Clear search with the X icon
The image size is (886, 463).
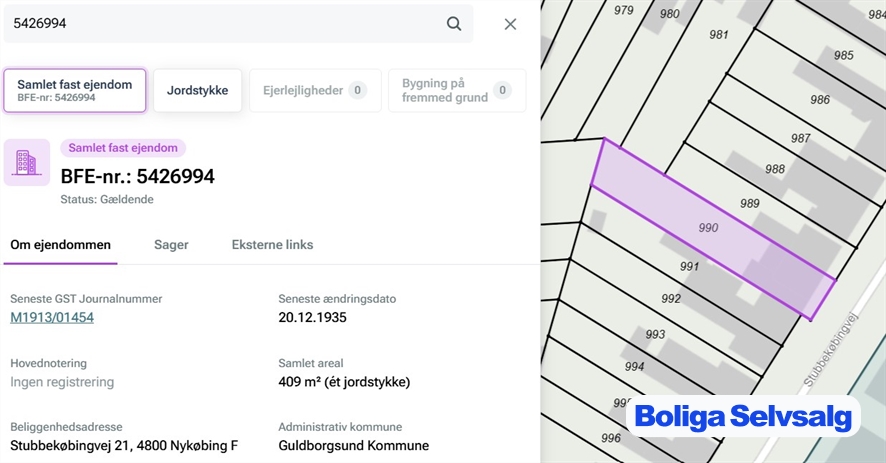[510, 24]
